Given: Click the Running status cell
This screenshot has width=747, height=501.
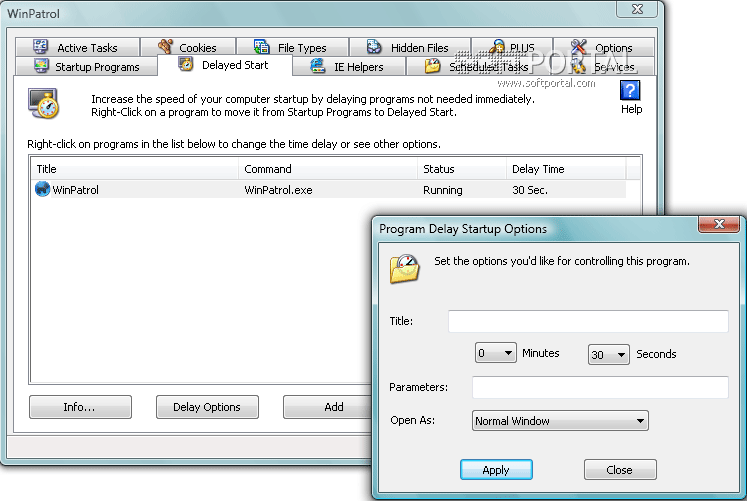Looking at the screenshot, I should (x=443, y=190).
